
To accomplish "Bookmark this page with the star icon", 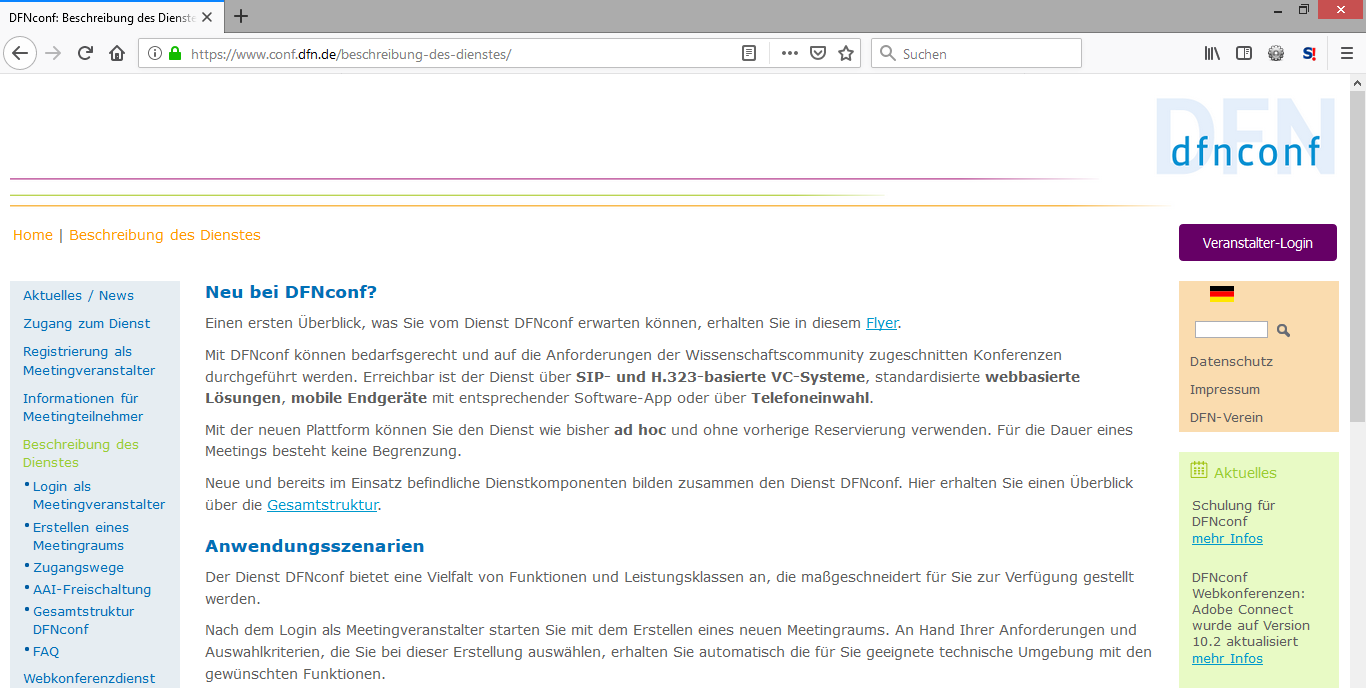I will (x=846, y=54).
